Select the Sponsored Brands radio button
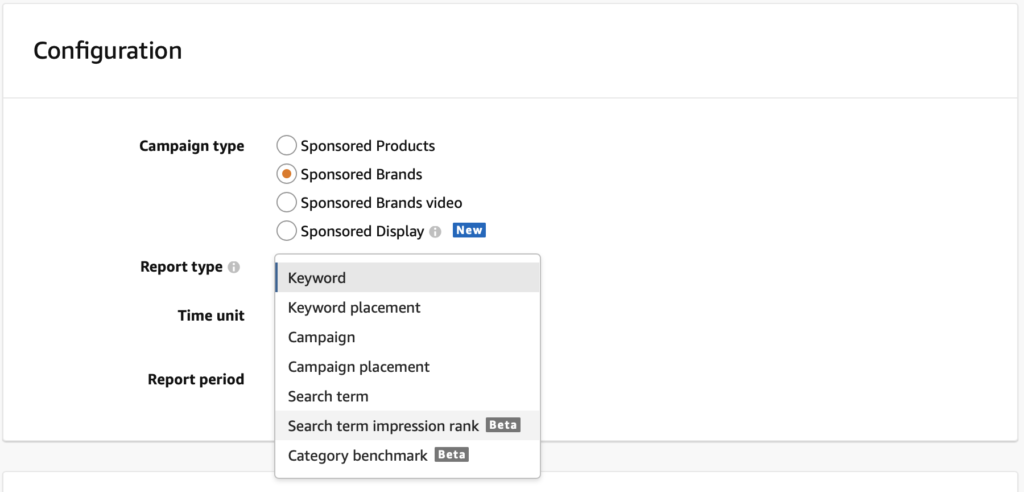Viewport: 1024px width, 492px height. tap(286, 174)
